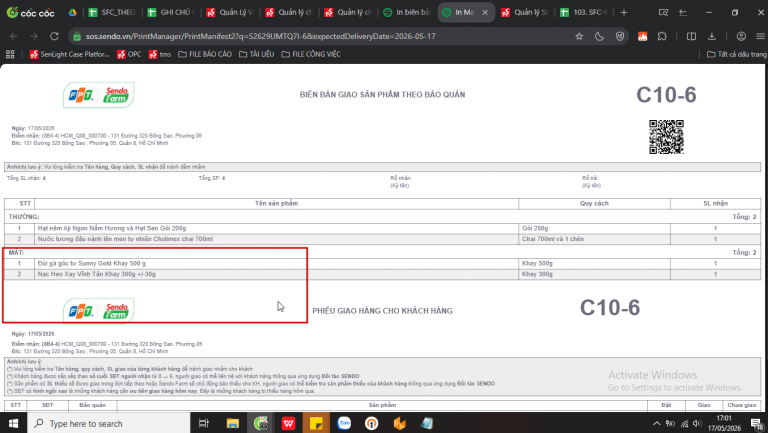Image resolution: width=768 pixels, height=433 pixels.
Task: Switch to the Quản Lý V tab
Action: (x=230, y=13)
